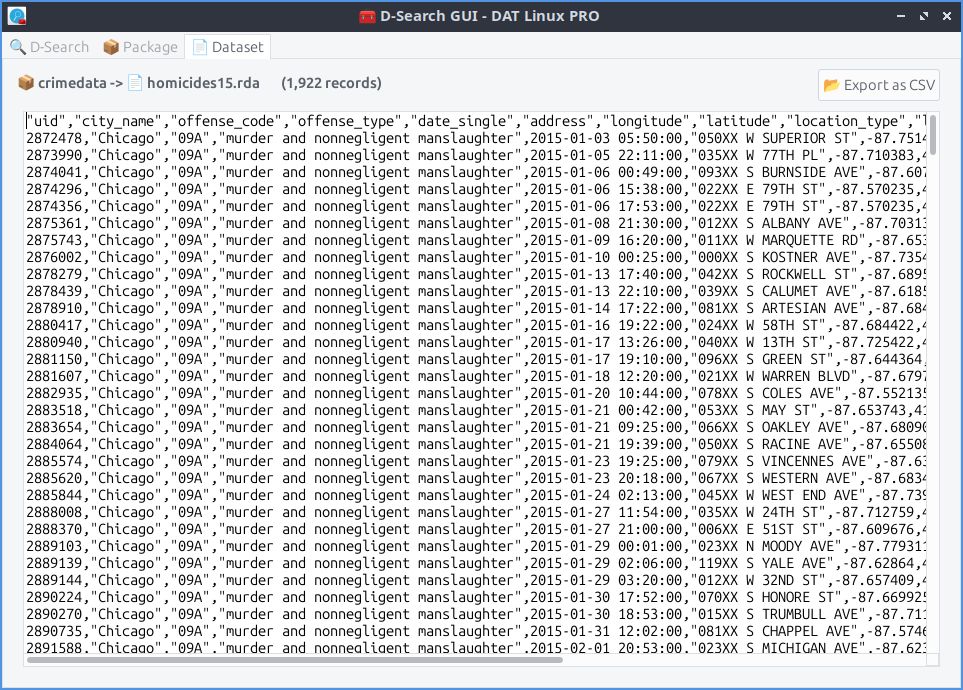The image size is (963, 690).
Task: Place cursor on the WESTERN AVE record row
Action: (300, 478)
